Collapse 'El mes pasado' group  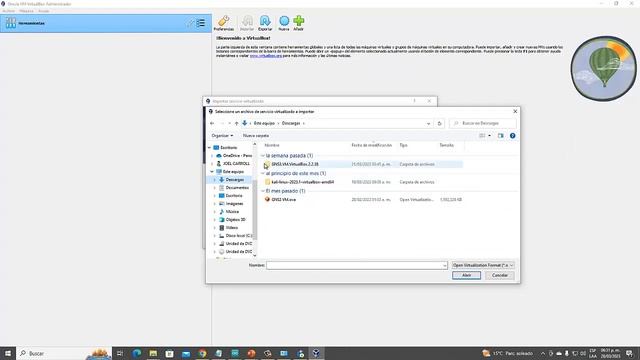click(263, 191)
